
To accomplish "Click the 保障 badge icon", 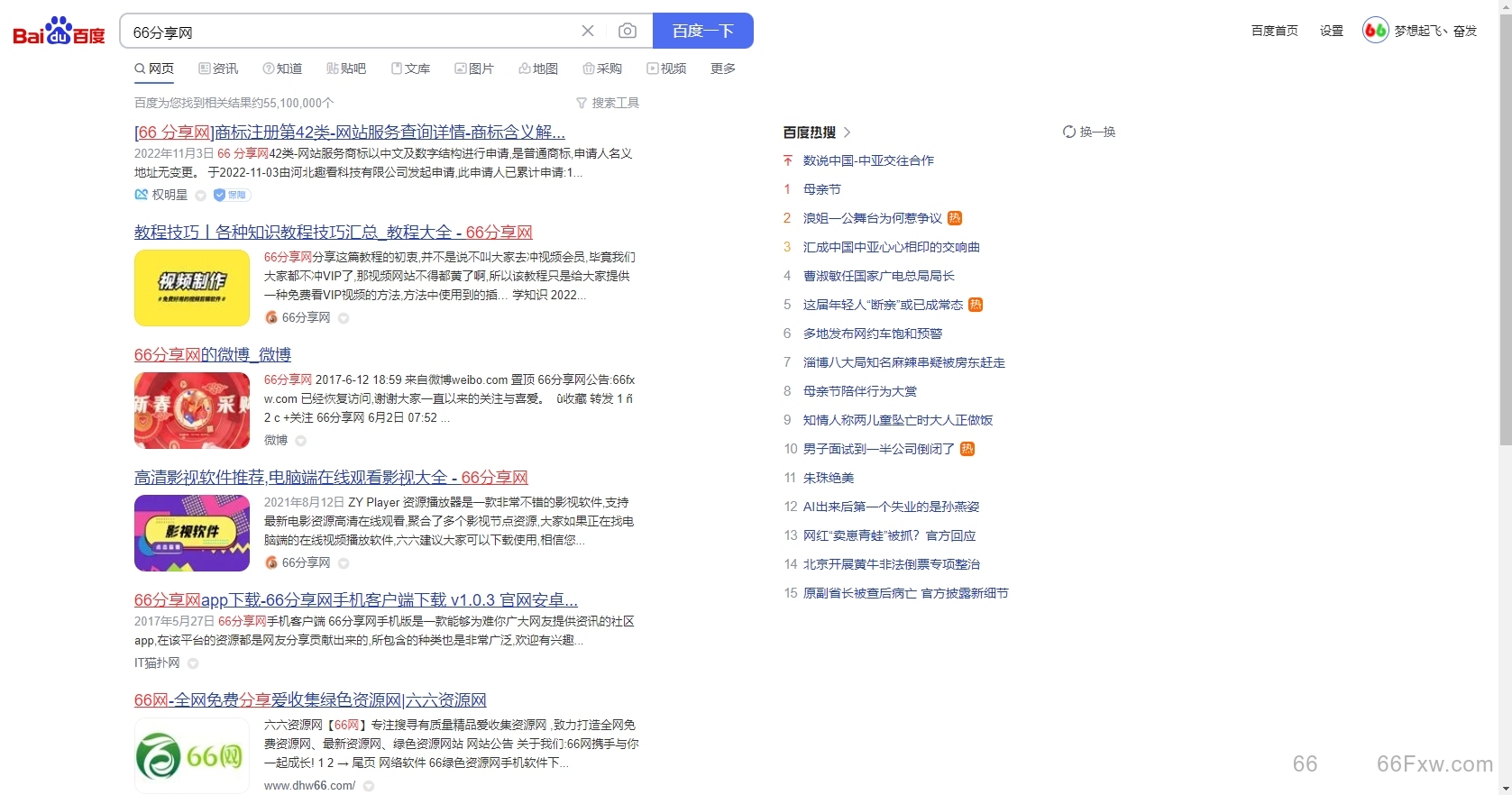I will [232, 195].
